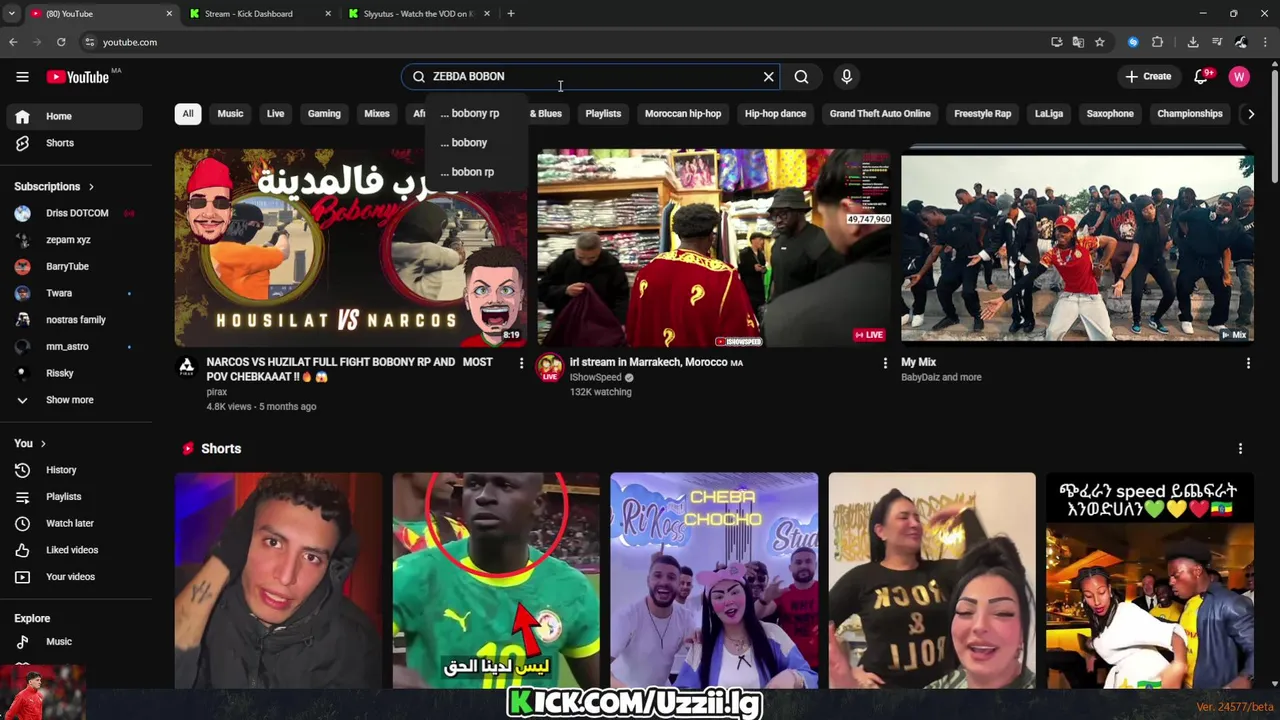Select the Championships chip
The image size is (1280, 720).
point(1190,114)
